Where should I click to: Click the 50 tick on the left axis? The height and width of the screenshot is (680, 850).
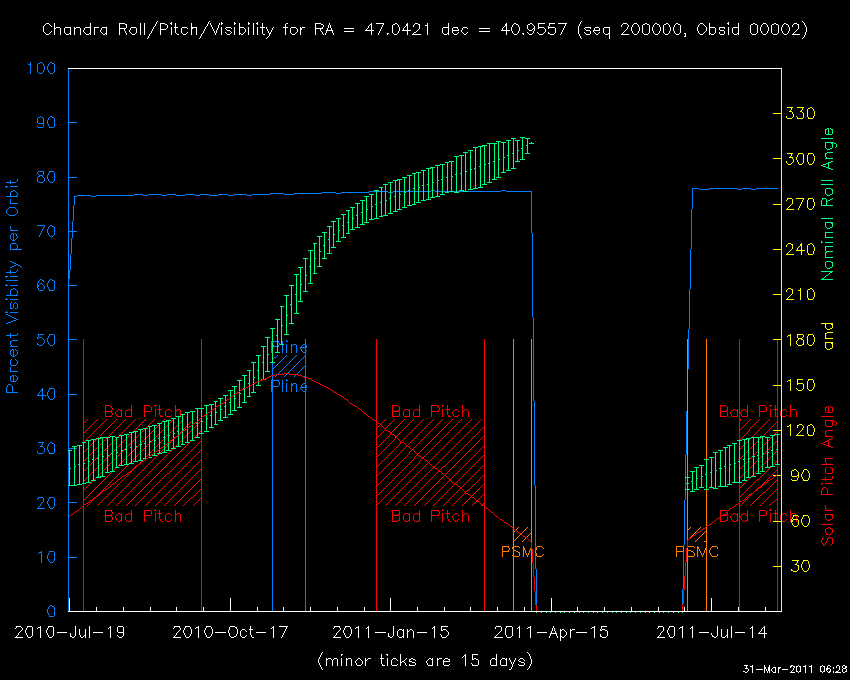pos(47,340)
